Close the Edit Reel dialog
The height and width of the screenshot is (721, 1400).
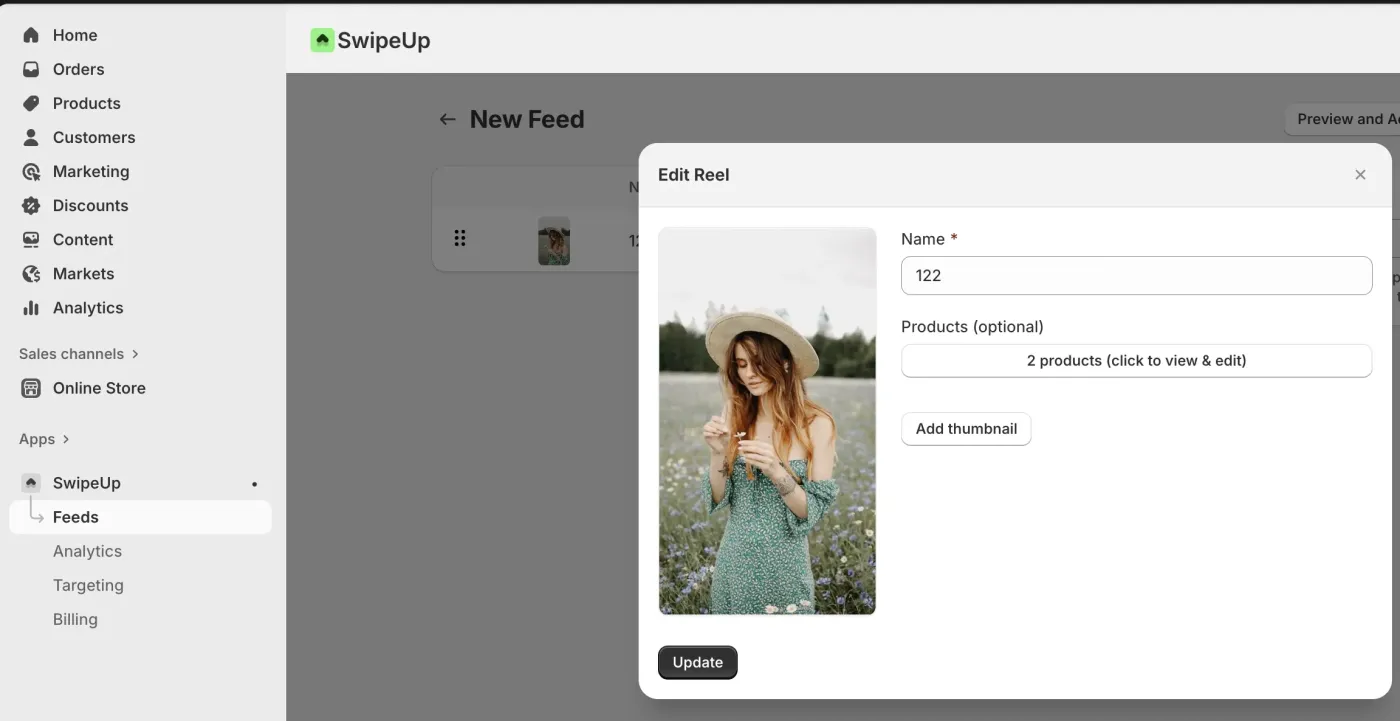[1360, 175]
